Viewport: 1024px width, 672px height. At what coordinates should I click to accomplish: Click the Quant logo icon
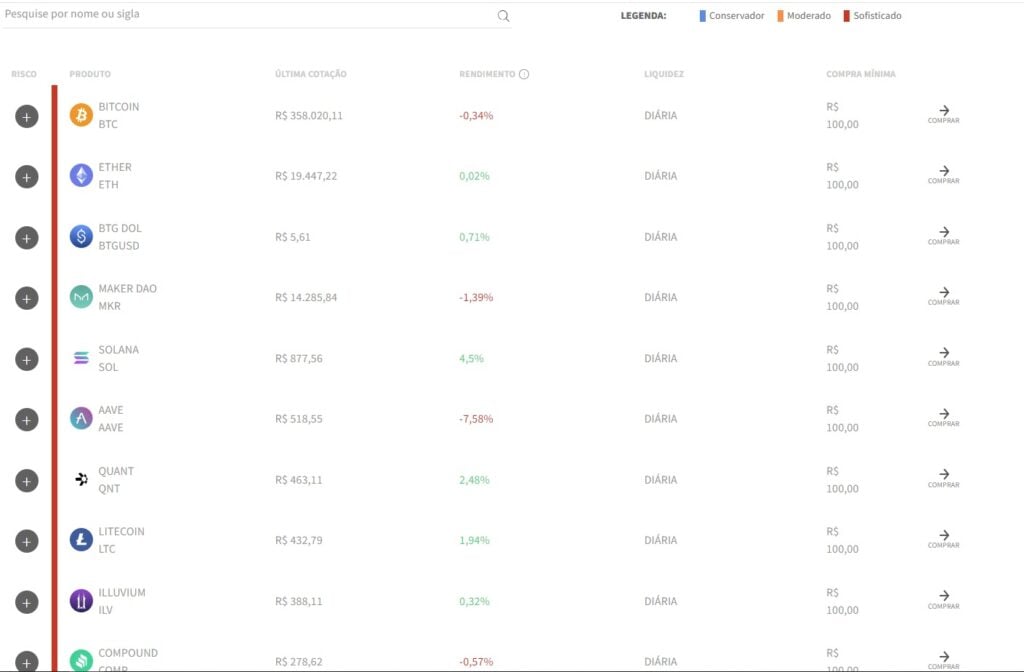[81, 479]
